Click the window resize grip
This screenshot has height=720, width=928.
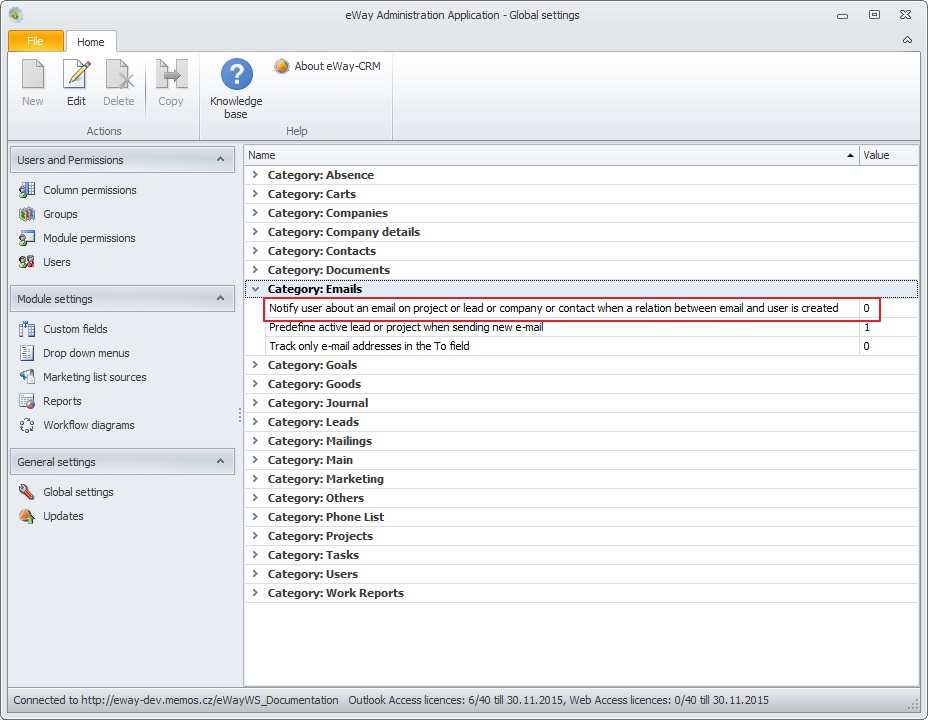click(913, 704)
